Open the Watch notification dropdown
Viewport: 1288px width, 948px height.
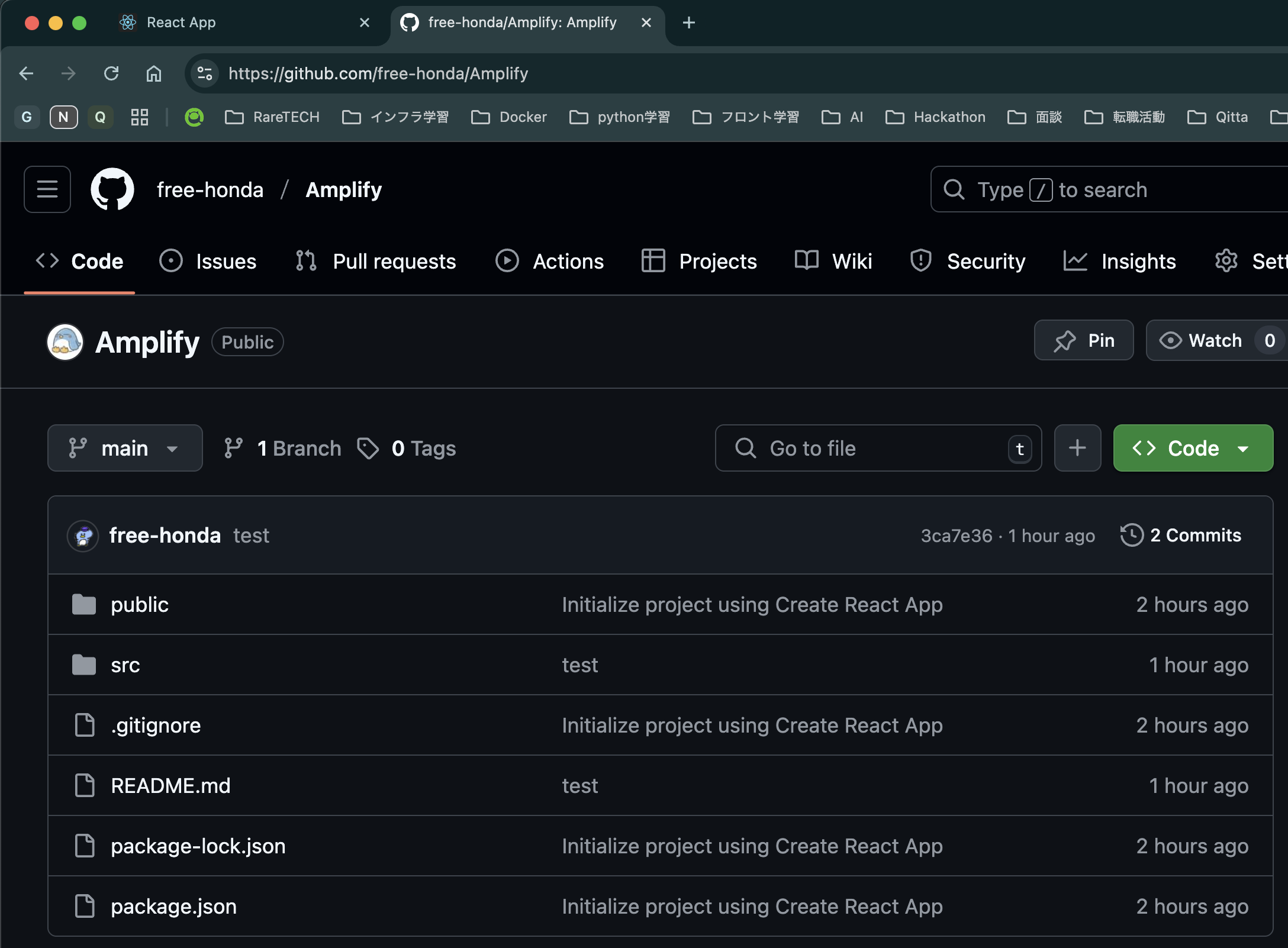(1215, 340)
